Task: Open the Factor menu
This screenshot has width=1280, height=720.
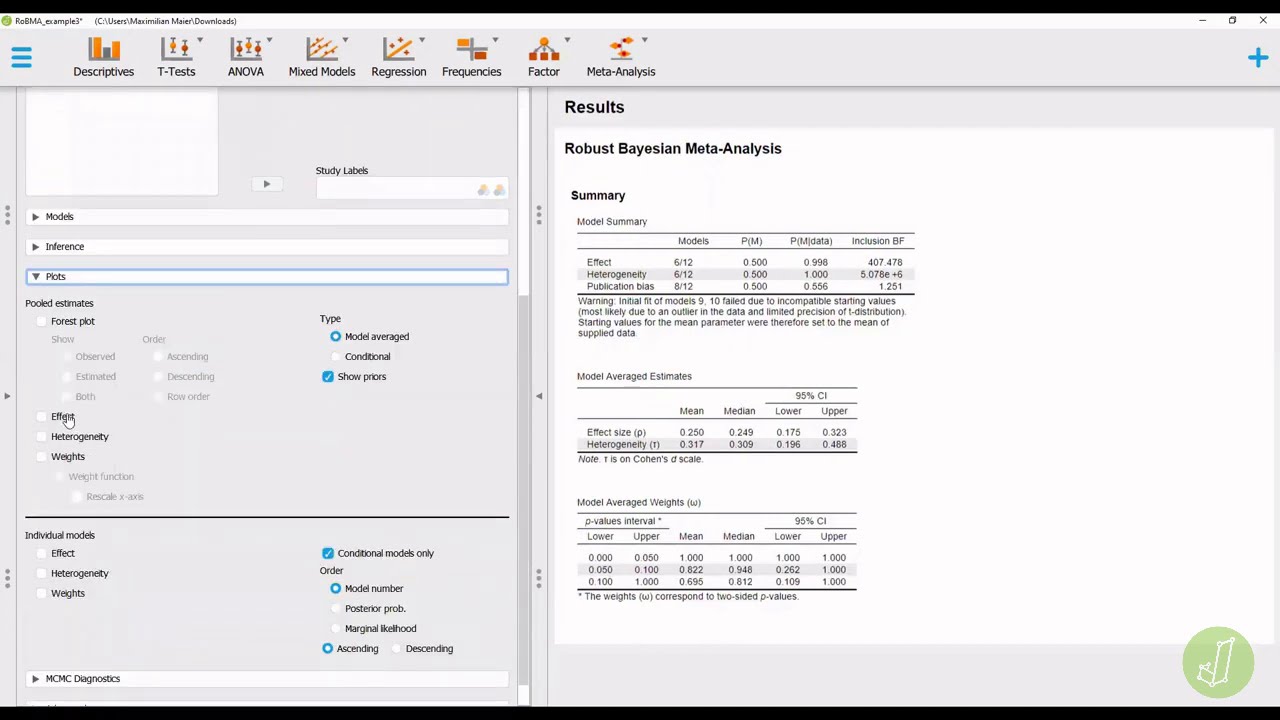Action: tap(544, 58)
